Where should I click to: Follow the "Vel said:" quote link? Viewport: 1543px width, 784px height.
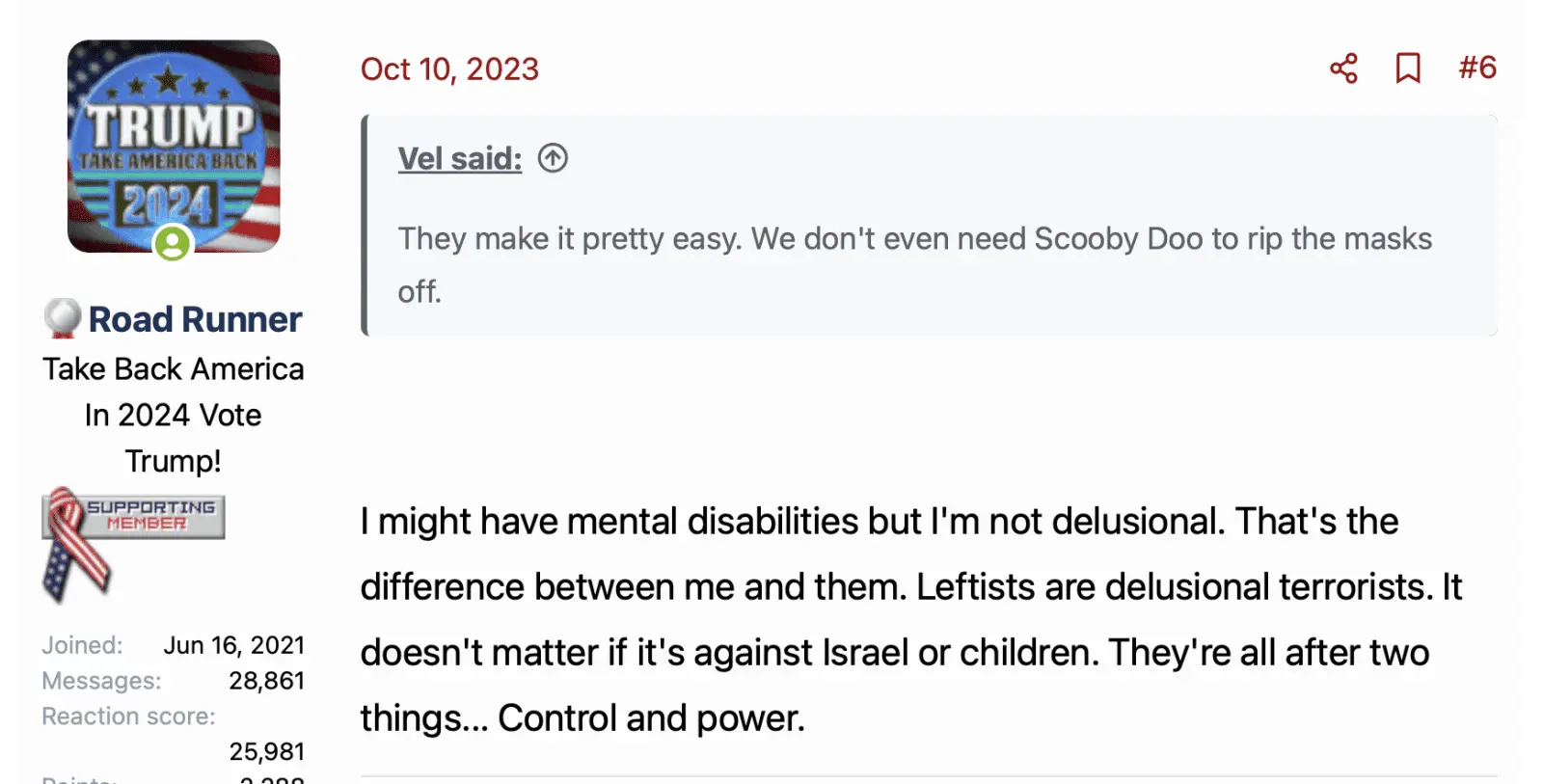(x=459, y=158)
